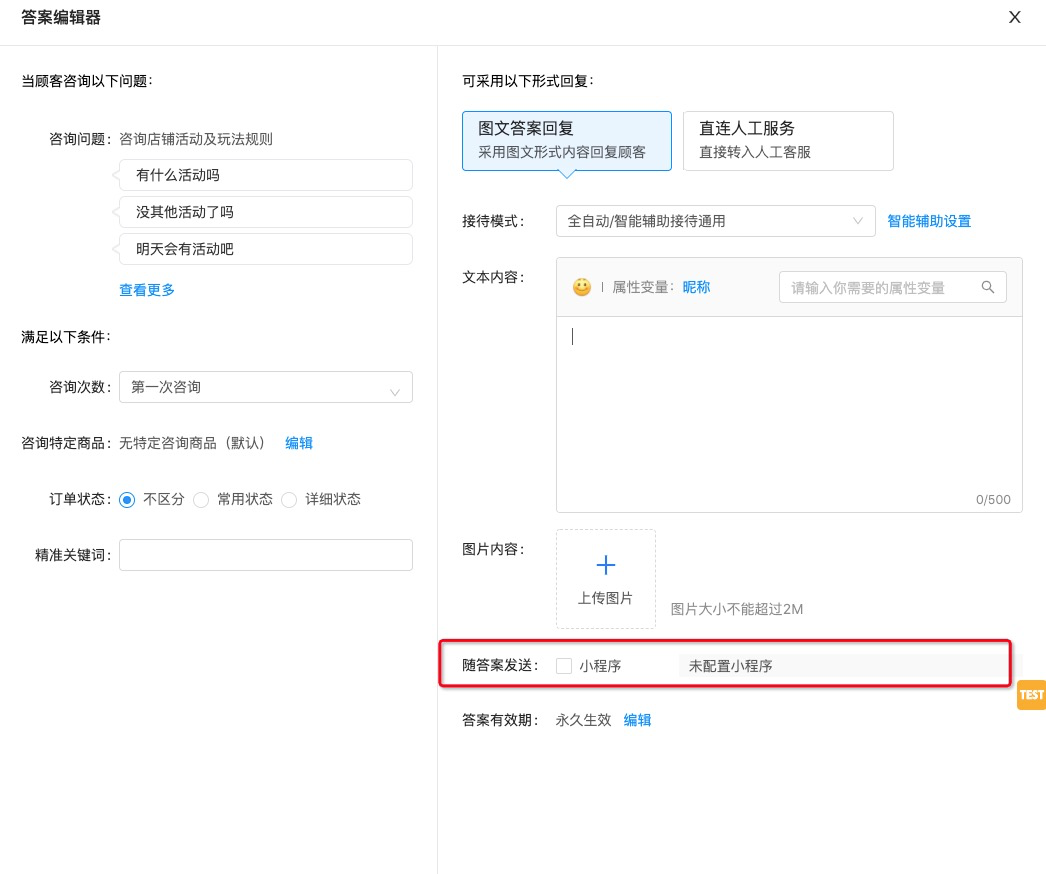
Task: Click the 0/500 character counter
Action: pos(993,499)
